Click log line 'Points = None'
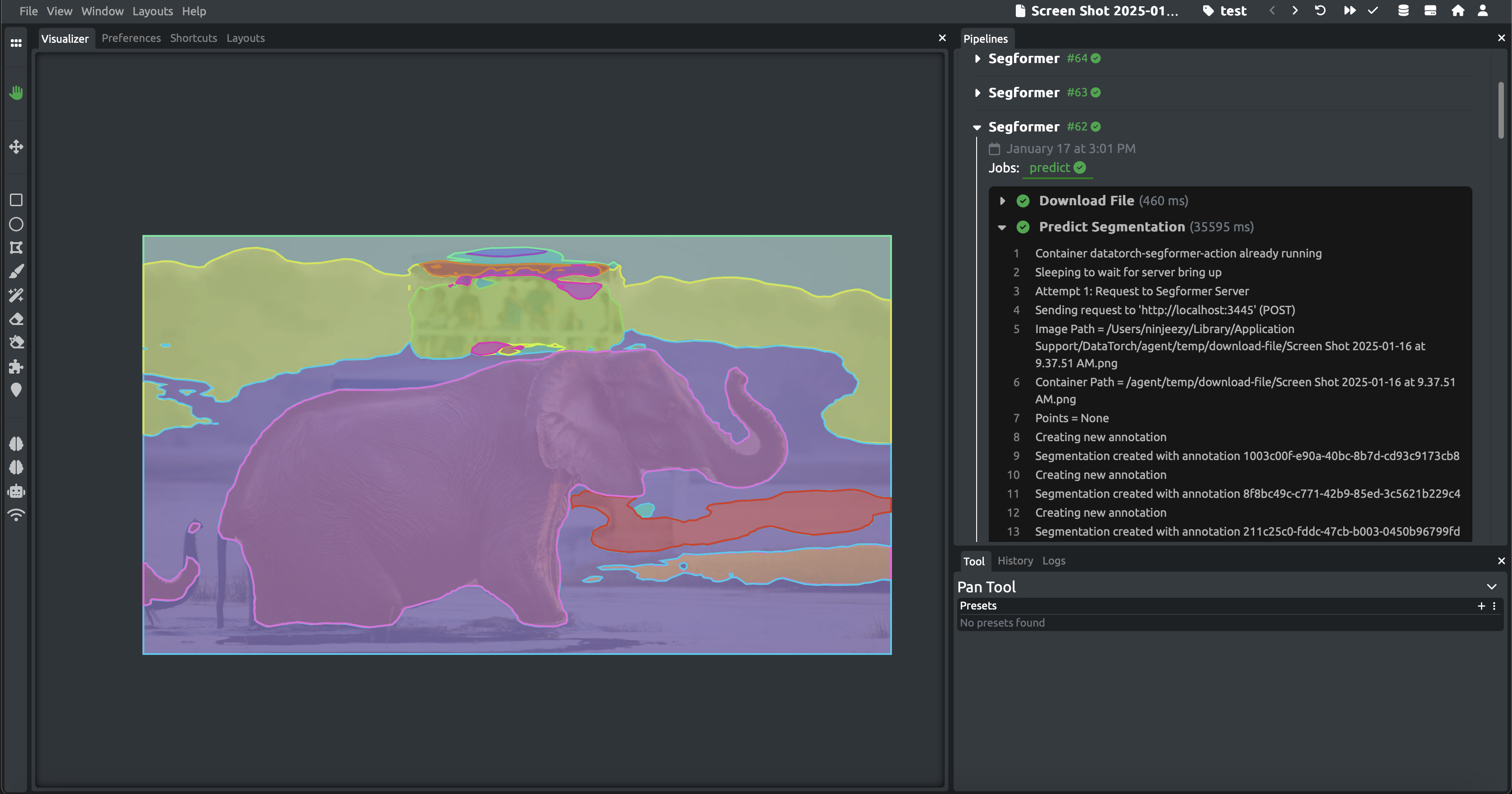This screenshot has height=794, width=1512. tap(1071, 419)
